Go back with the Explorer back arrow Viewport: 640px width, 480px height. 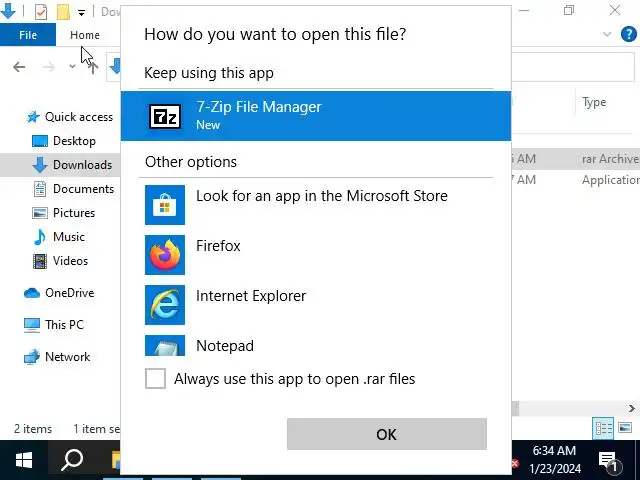[x=19, y=67]
